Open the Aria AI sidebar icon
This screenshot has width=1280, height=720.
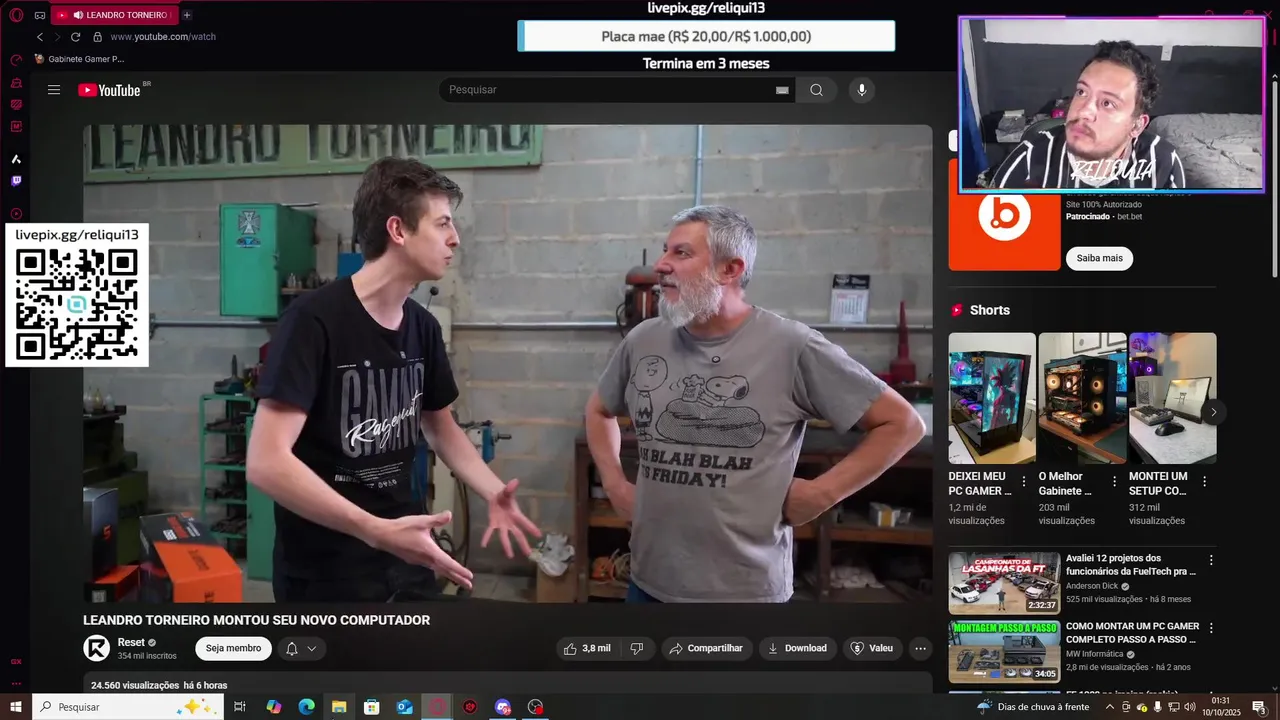(16, 159)
